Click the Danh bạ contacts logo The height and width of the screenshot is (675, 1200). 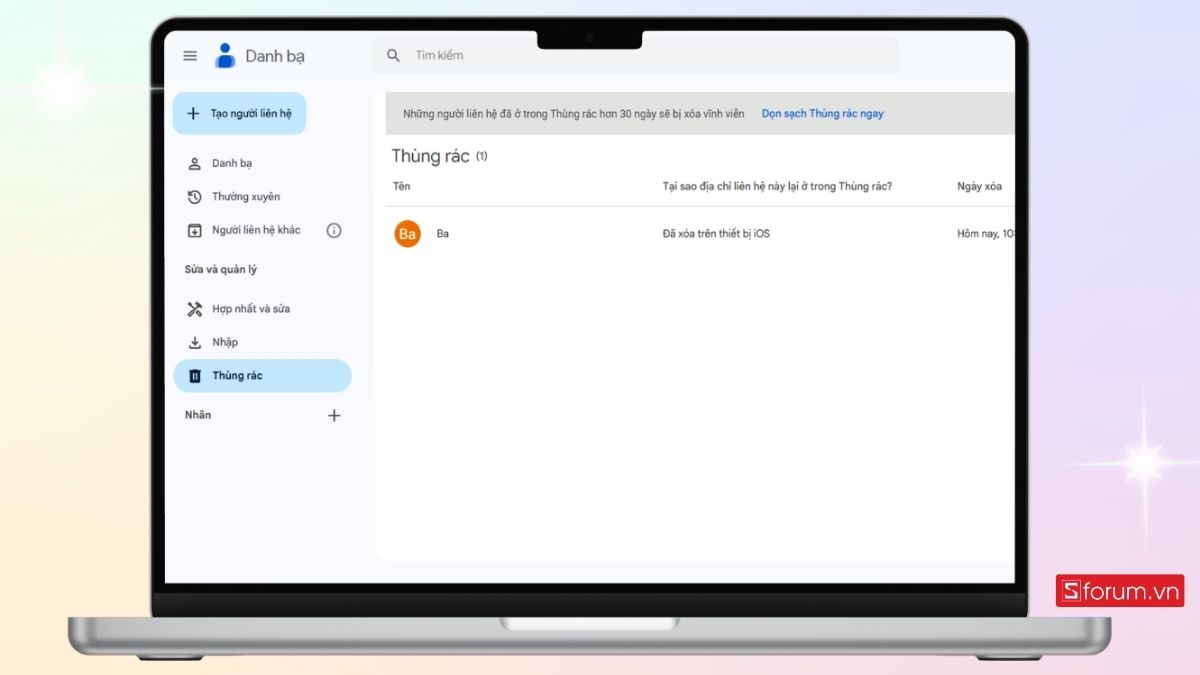click(225, 56)
